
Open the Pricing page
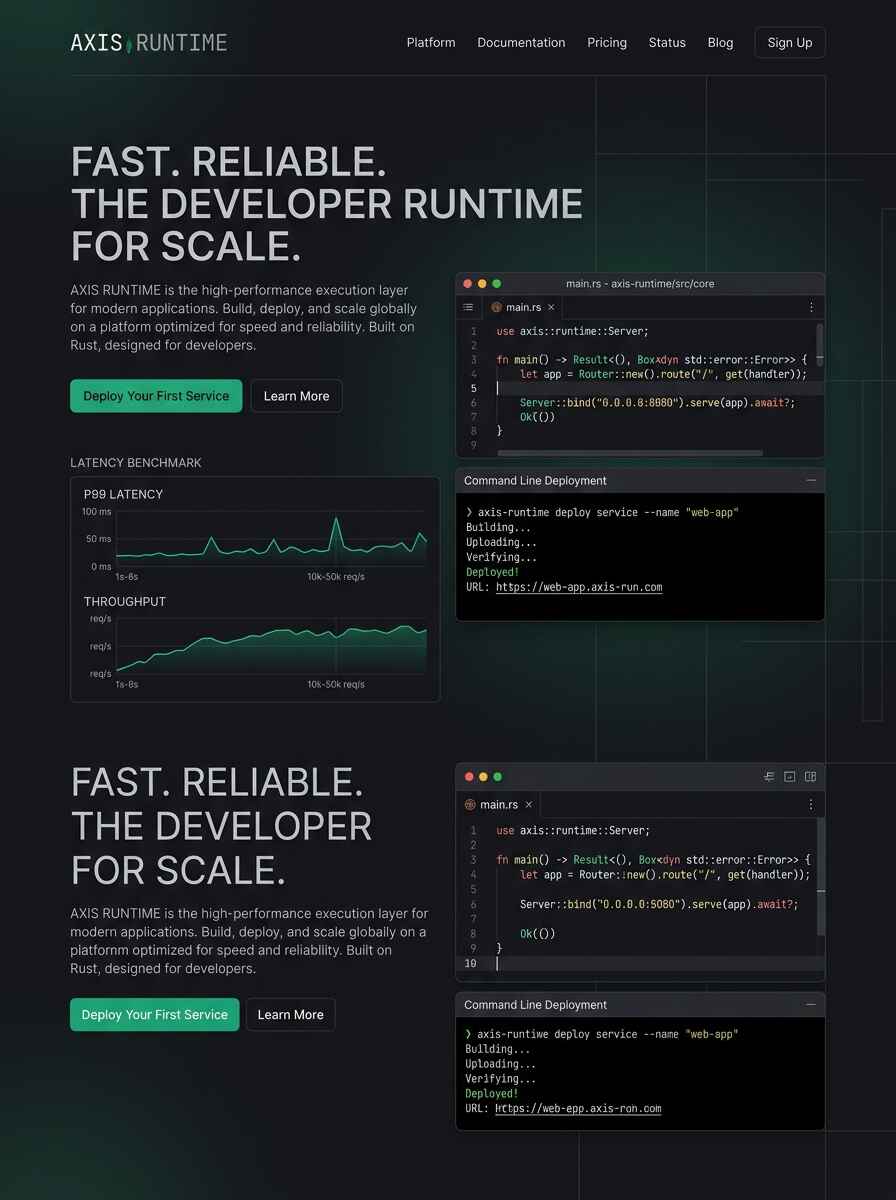click(607, 42)
